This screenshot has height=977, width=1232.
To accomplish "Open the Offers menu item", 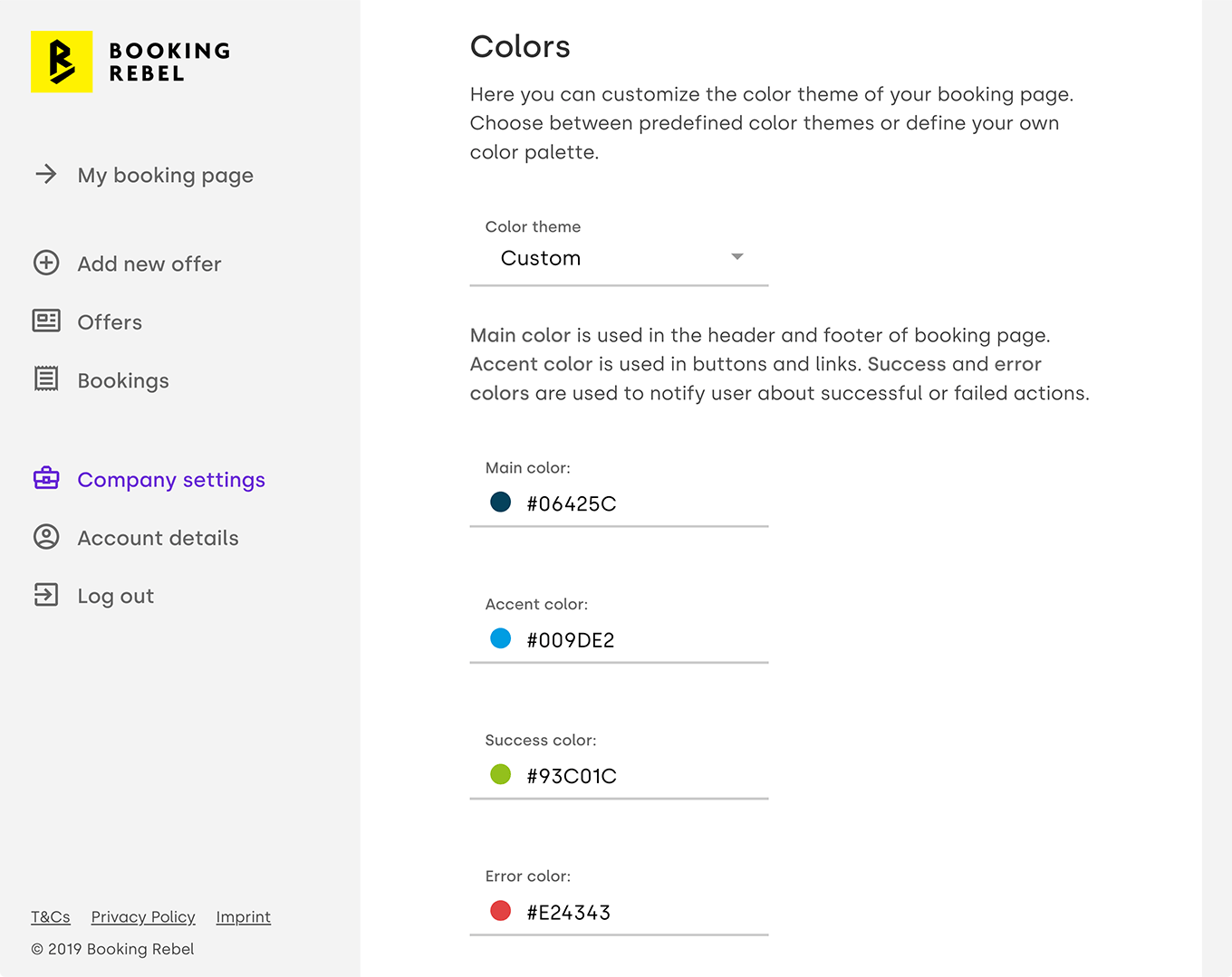I will (x=110, y=322).
